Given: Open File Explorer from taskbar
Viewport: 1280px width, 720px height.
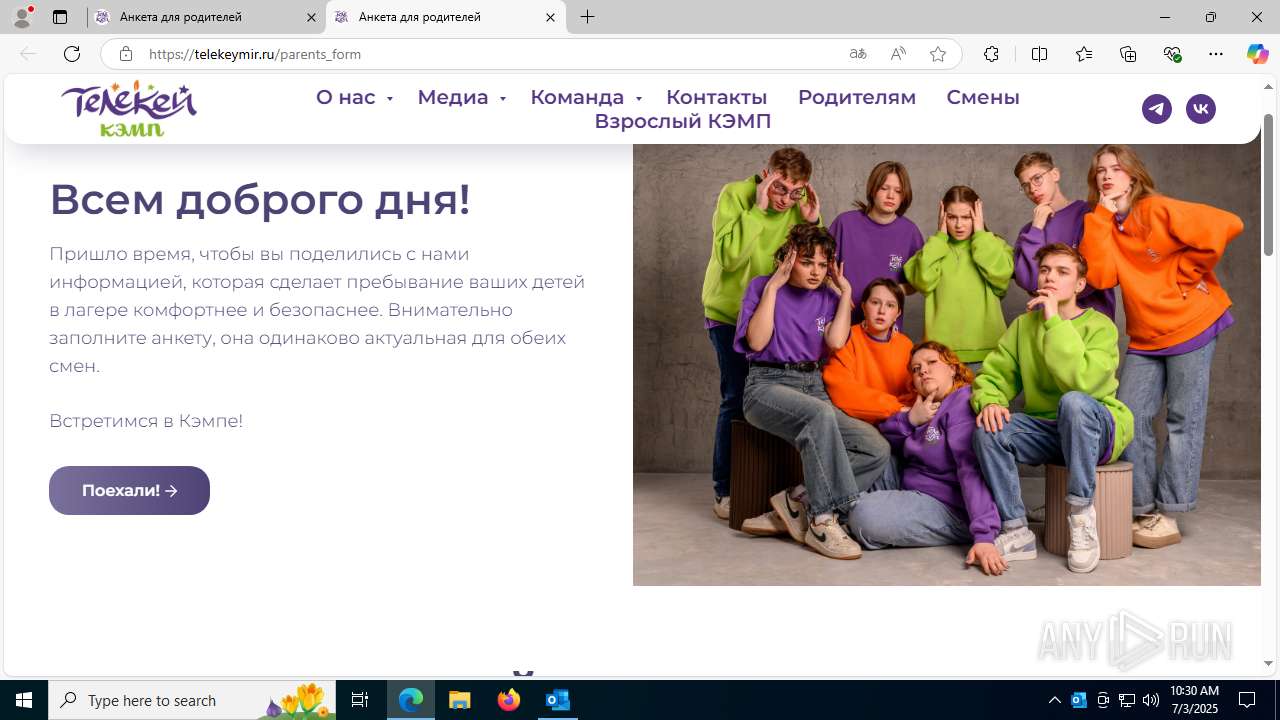Looking at the screenshot, I should (x=460, y=700).
